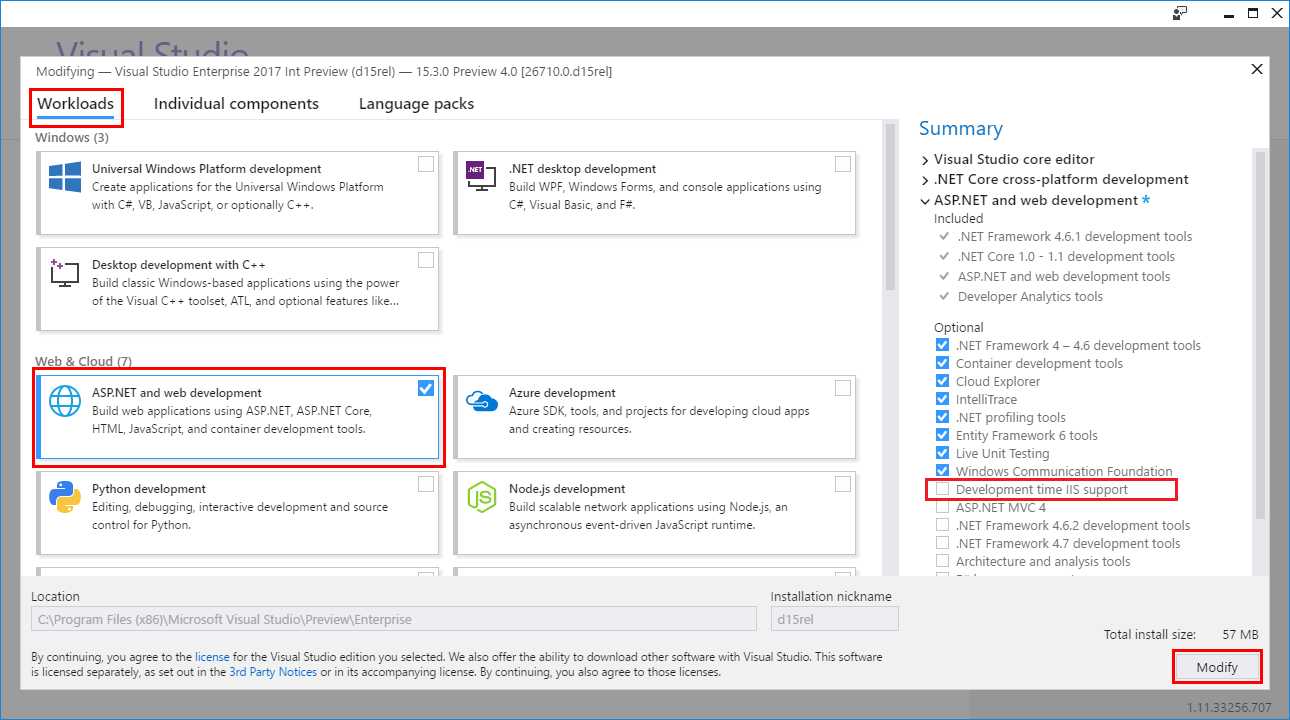
Task: Click the ASP.NET and web development globe icon
Action: pos(65,402)
